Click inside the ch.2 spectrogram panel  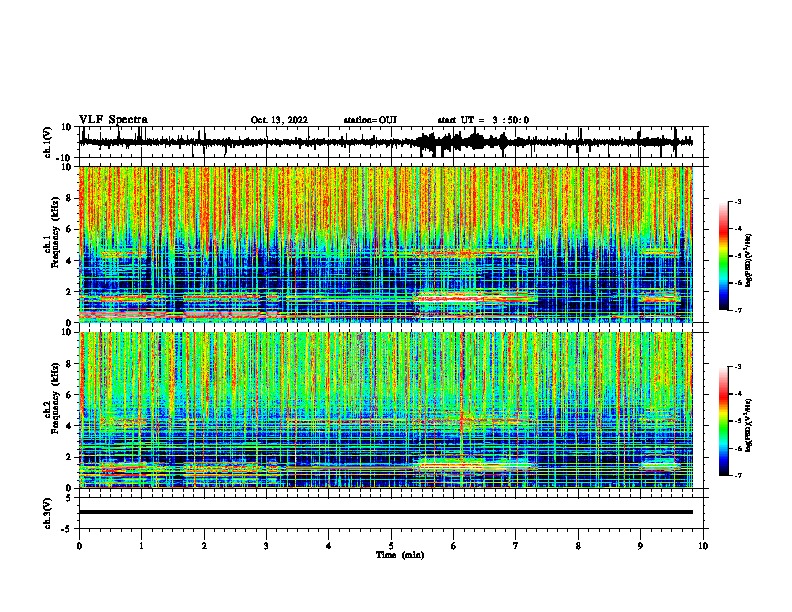pyautogui.click(x=386, y=410)
